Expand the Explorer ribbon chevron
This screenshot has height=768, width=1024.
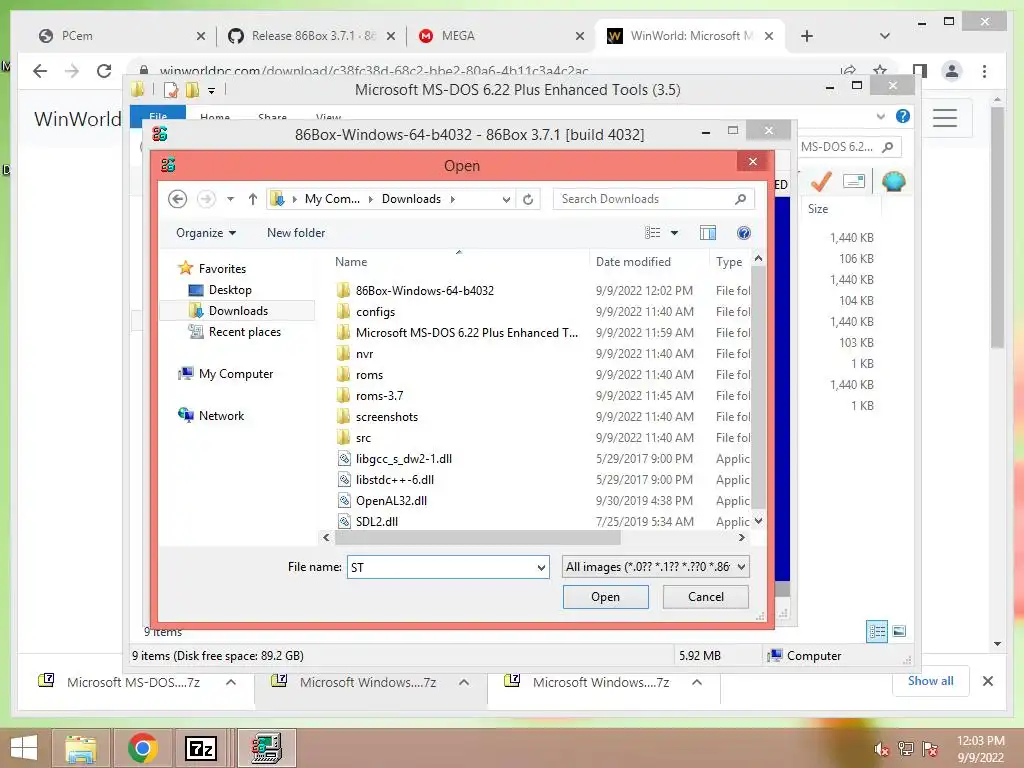coord(880,116)
